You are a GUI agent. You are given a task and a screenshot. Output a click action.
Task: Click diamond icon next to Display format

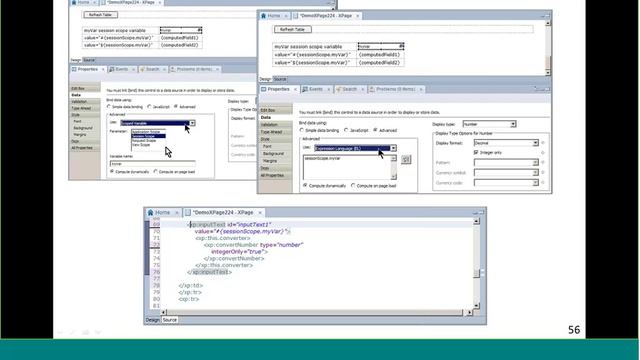pos(543,143)
